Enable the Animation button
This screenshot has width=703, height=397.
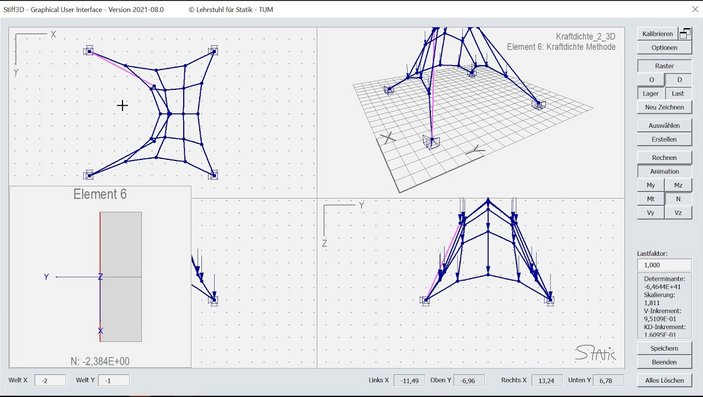pyautogui.click(x=664, y=171)
